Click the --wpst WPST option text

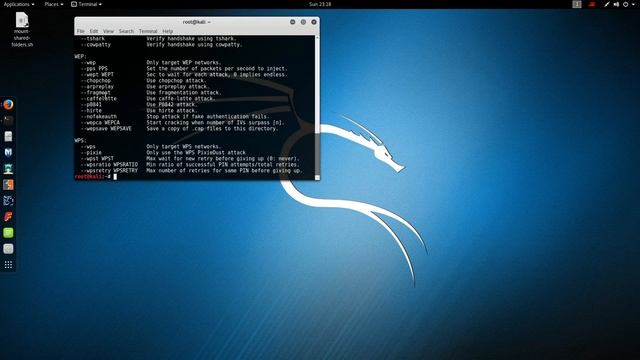point(97,158)
